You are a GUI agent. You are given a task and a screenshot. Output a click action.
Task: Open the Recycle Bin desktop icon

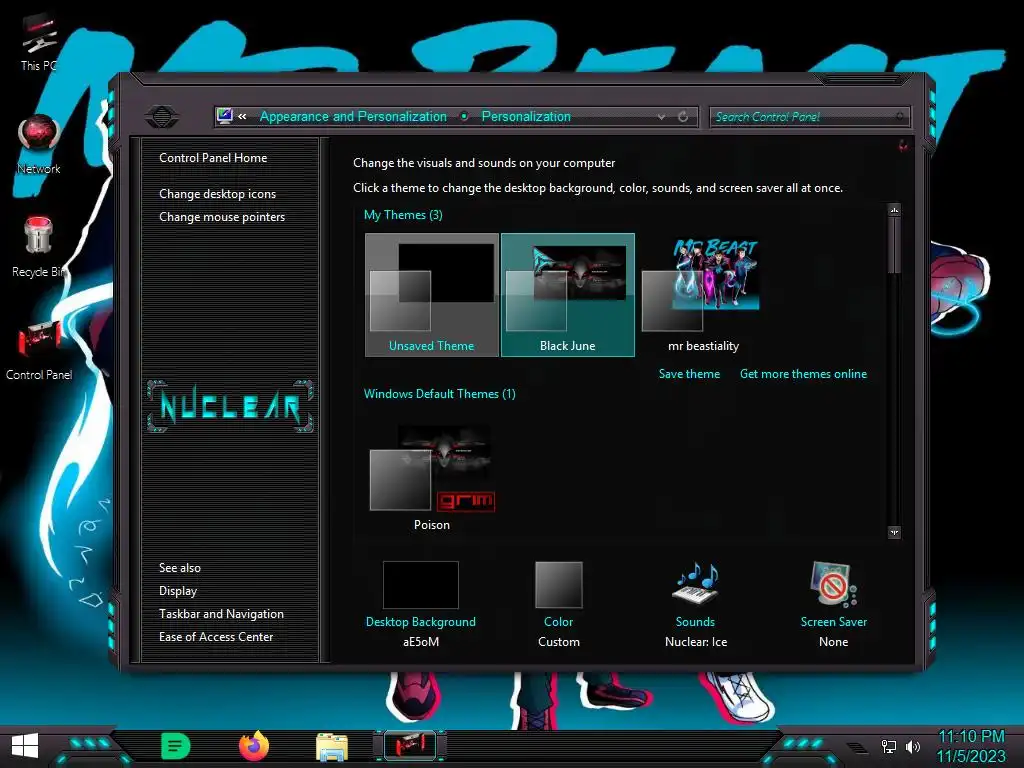[x=39, y=247]
